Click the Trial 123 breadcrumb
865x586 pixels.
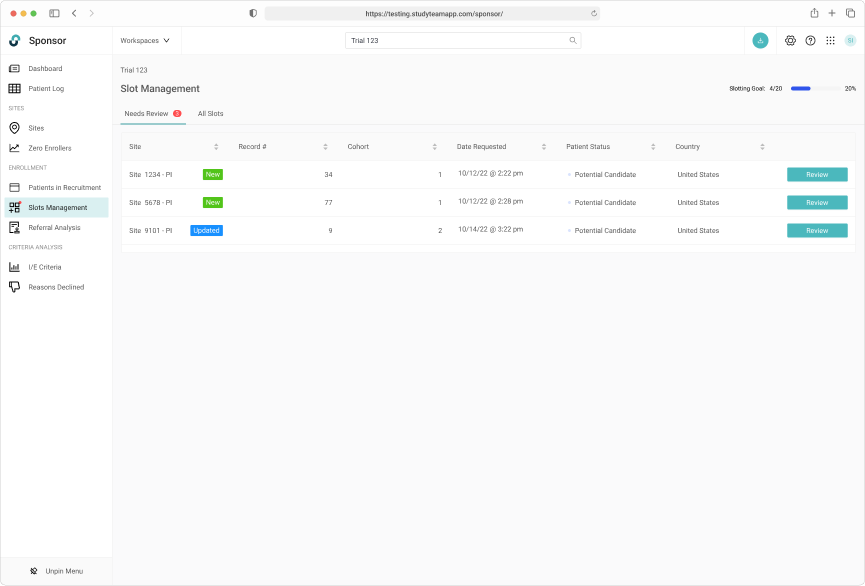pos(134,70)
